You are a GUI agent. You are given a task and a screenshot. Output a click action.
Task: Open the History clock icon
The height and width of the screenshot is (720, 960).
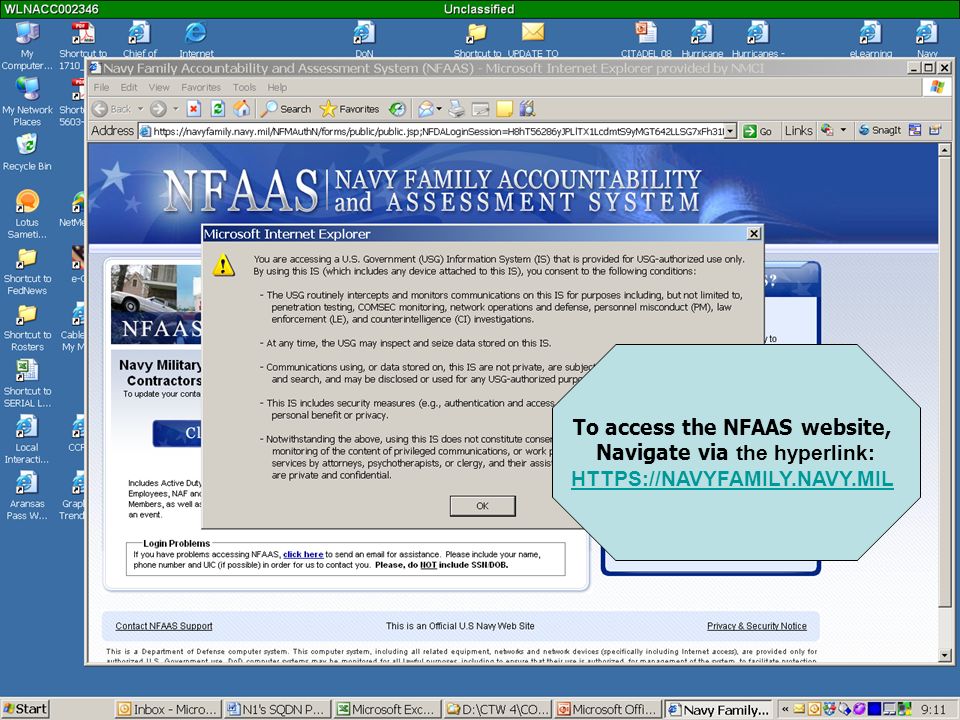(397, 109)
